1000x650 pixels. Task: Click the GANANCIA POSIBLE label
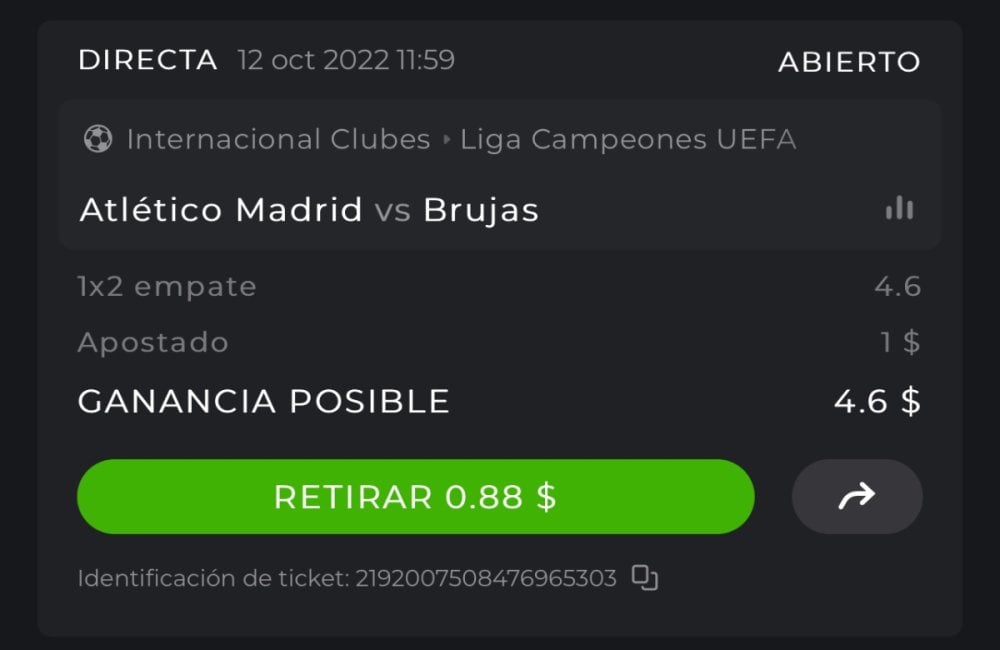[264, 401]
